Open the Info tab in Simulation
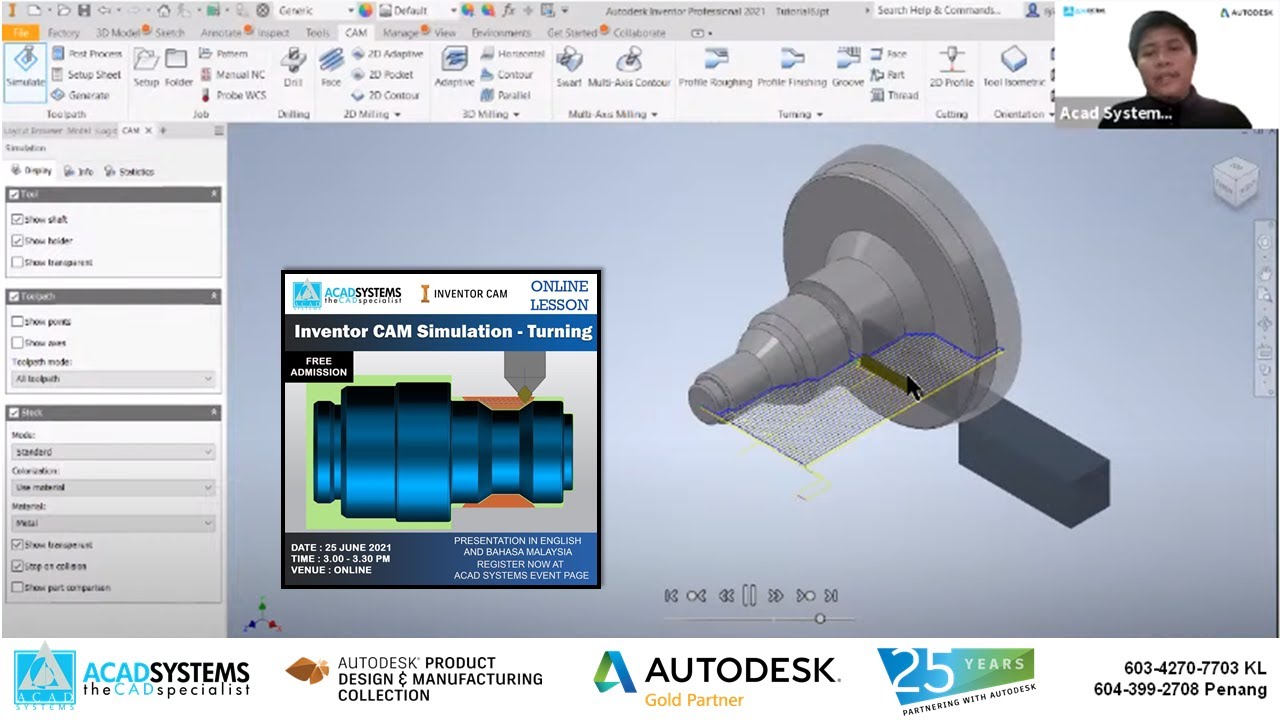Viewport: 1280px width, 720px height. tap(79, 171)
